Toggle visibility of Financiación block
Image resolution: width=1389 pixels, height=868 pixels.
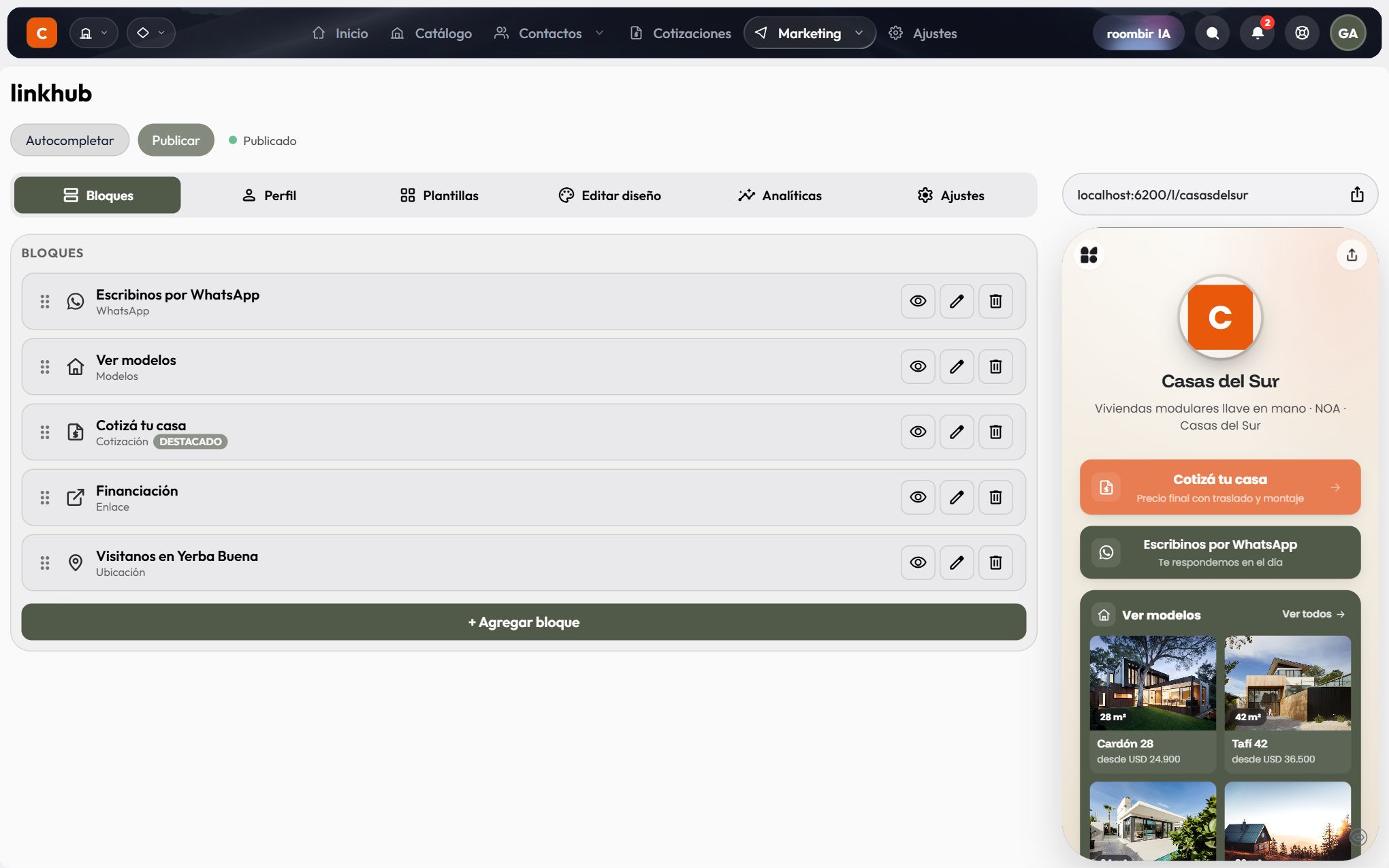coord(918,497)
